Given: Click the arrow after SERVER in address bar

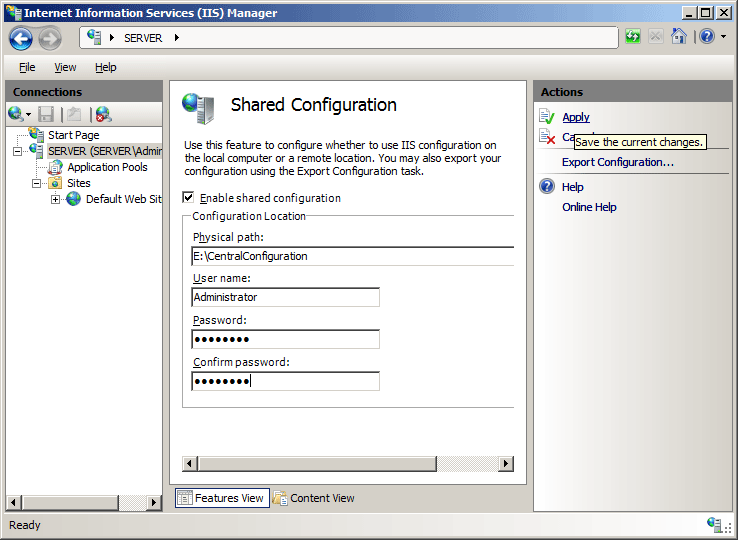Looking at the screenshot, I should (177, 38).
